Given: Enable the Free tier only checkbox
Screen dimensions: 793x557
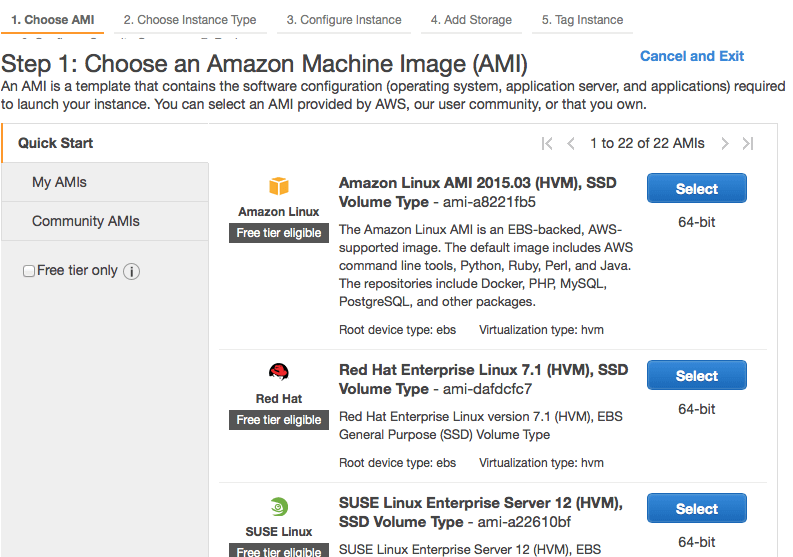Looking at the screenshot, I should 29,271.
